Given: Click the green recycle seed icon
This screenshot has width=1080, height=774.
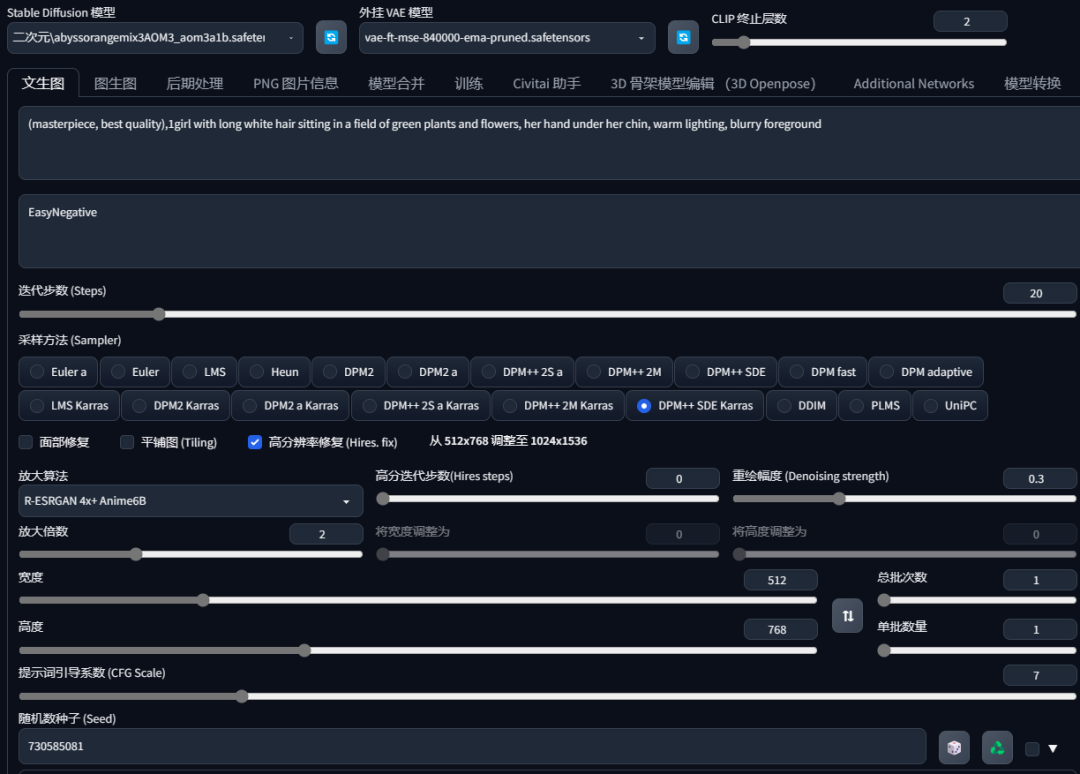Looking at the screenshot, I should [x=997, y=748].
